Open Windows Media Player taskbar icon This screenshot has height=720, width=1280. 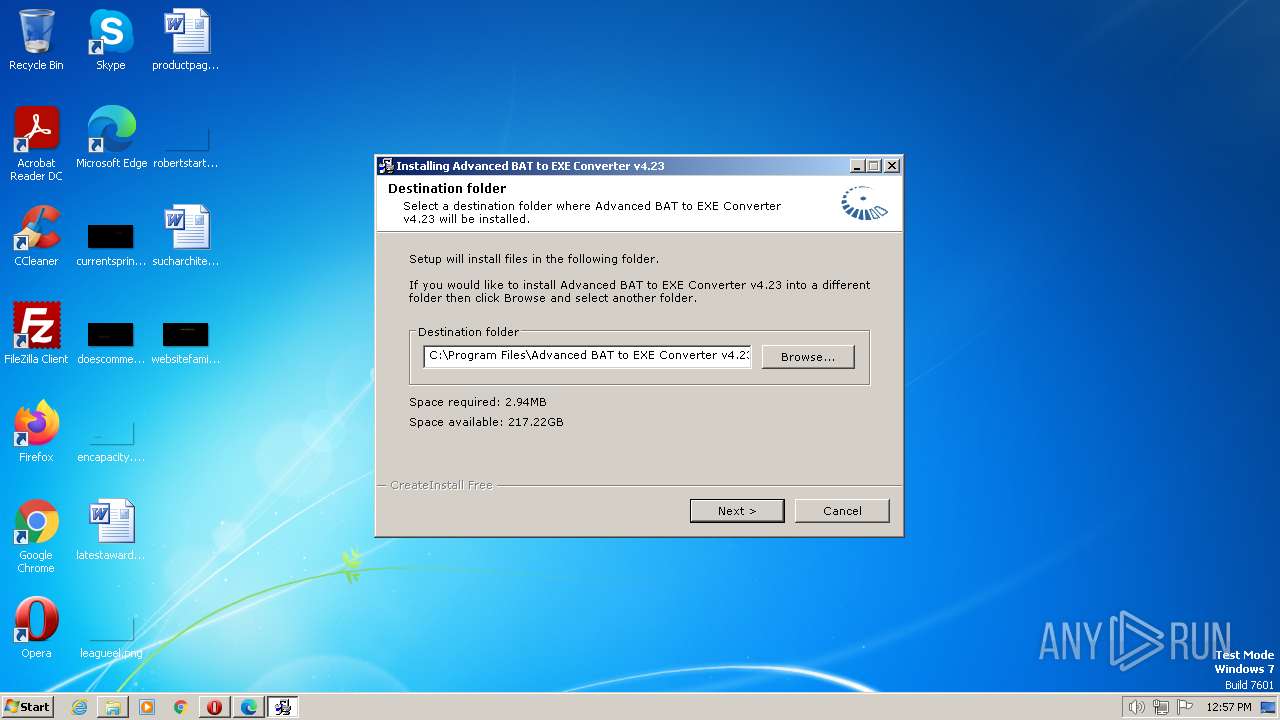pos(147,707)
